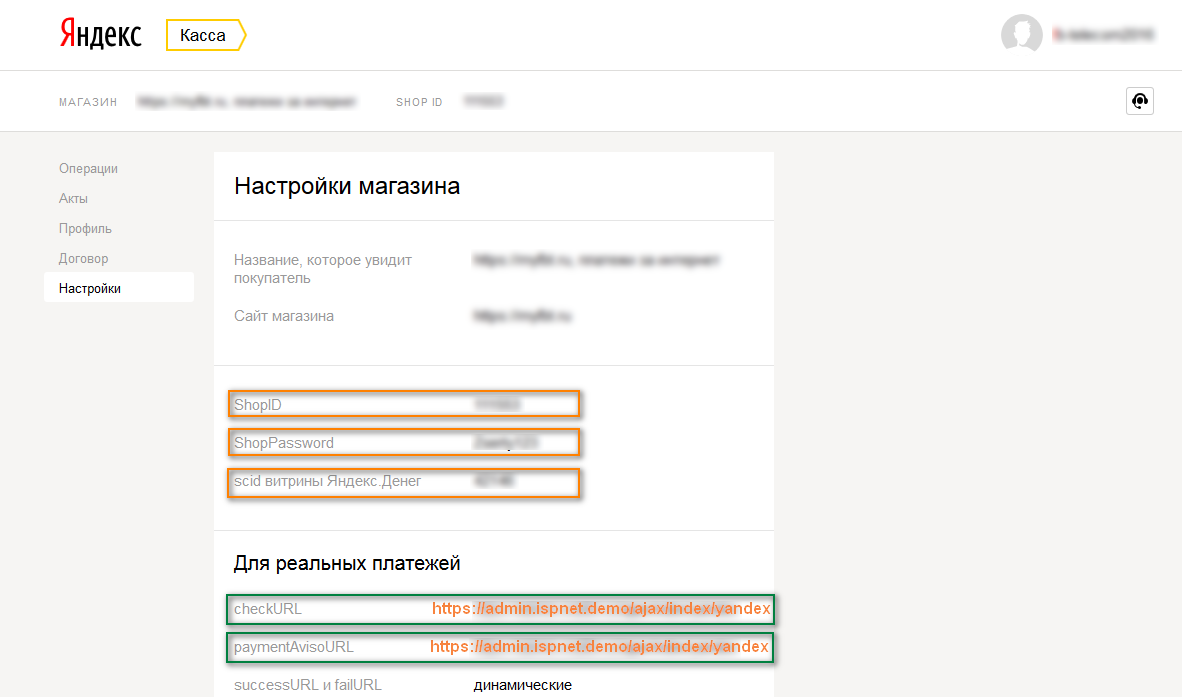Screen dimensions: 1182x697
Task: Click the blurred account username
Action: coord(1103,35)
